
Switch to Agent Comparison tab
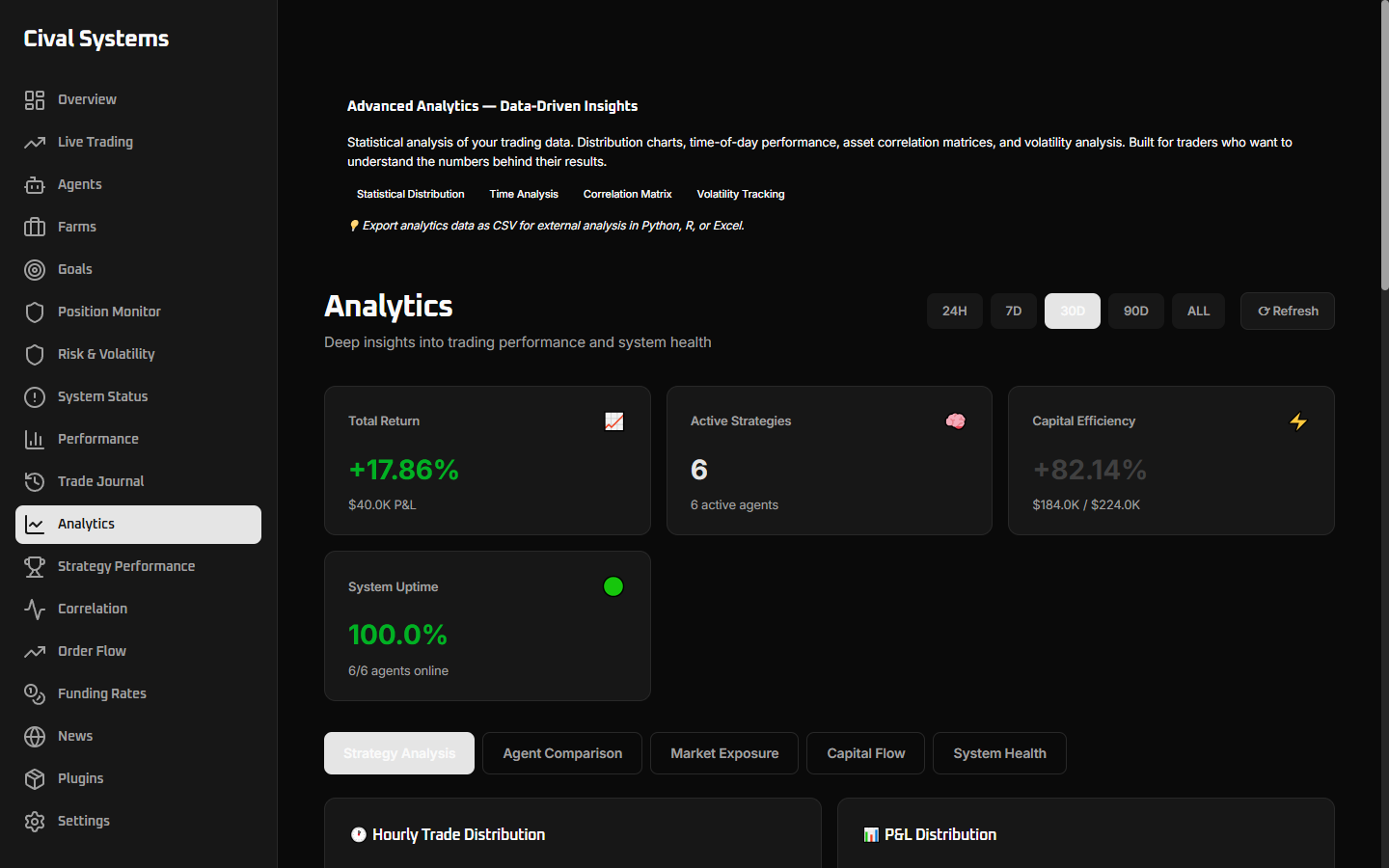coord(562,753)
